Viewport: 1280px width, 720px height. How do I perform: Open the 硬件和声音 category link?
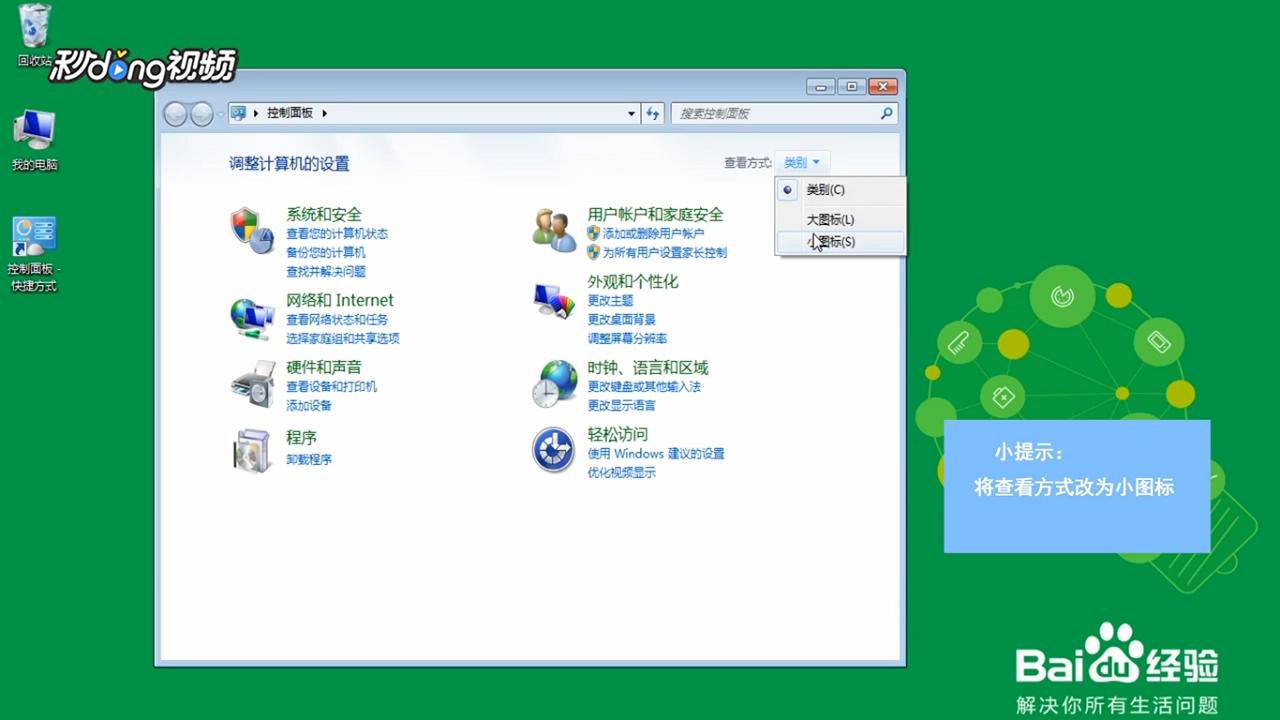(324, 367)
